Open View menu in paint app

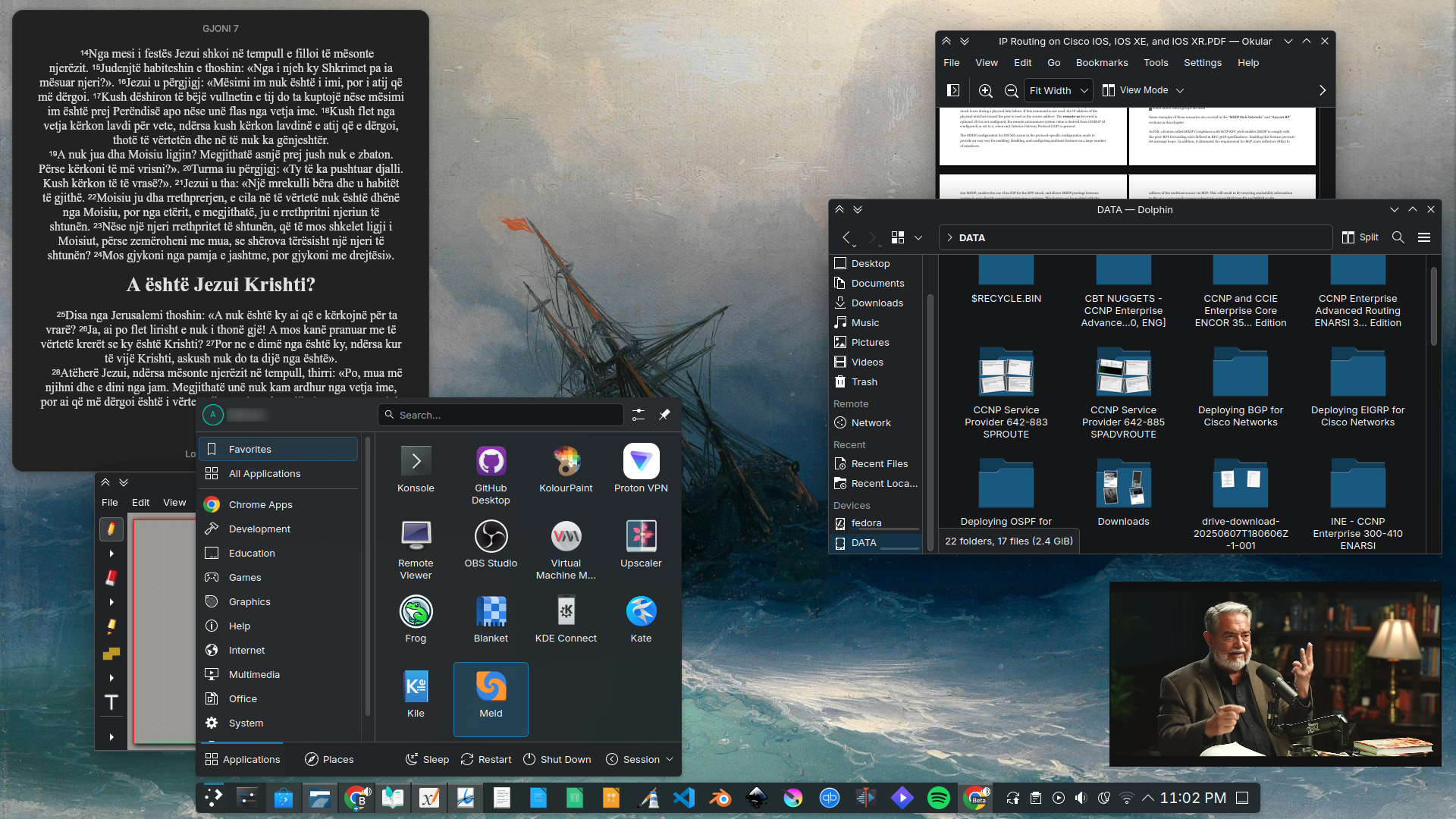coord(174,502)
